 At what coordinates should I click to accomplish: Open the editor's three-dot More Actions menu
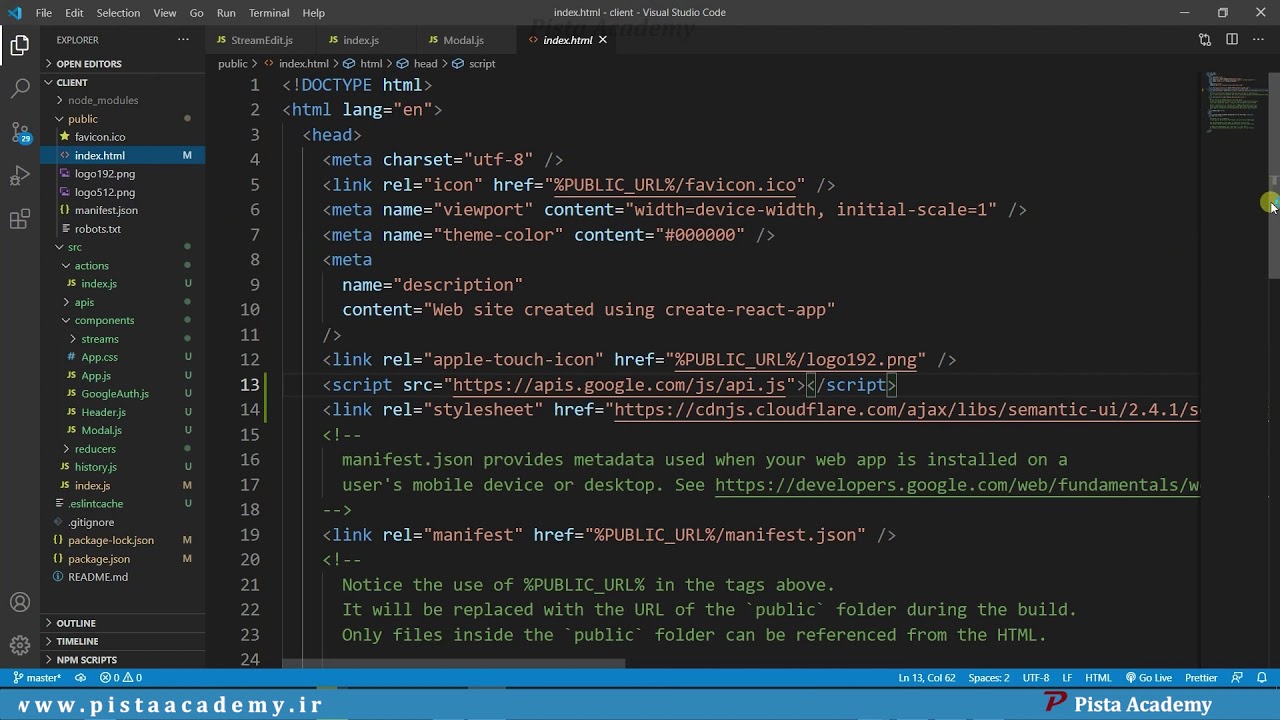[x=1258, y=40]
